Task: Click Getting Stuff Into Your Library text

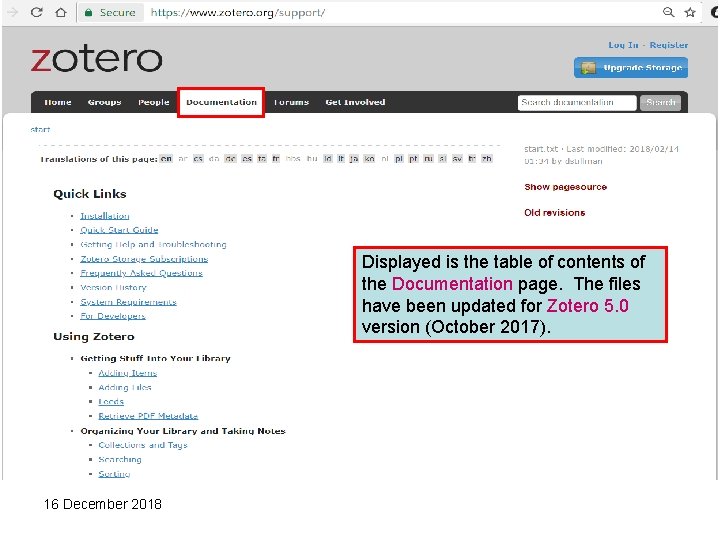Action: pos(155,358)
